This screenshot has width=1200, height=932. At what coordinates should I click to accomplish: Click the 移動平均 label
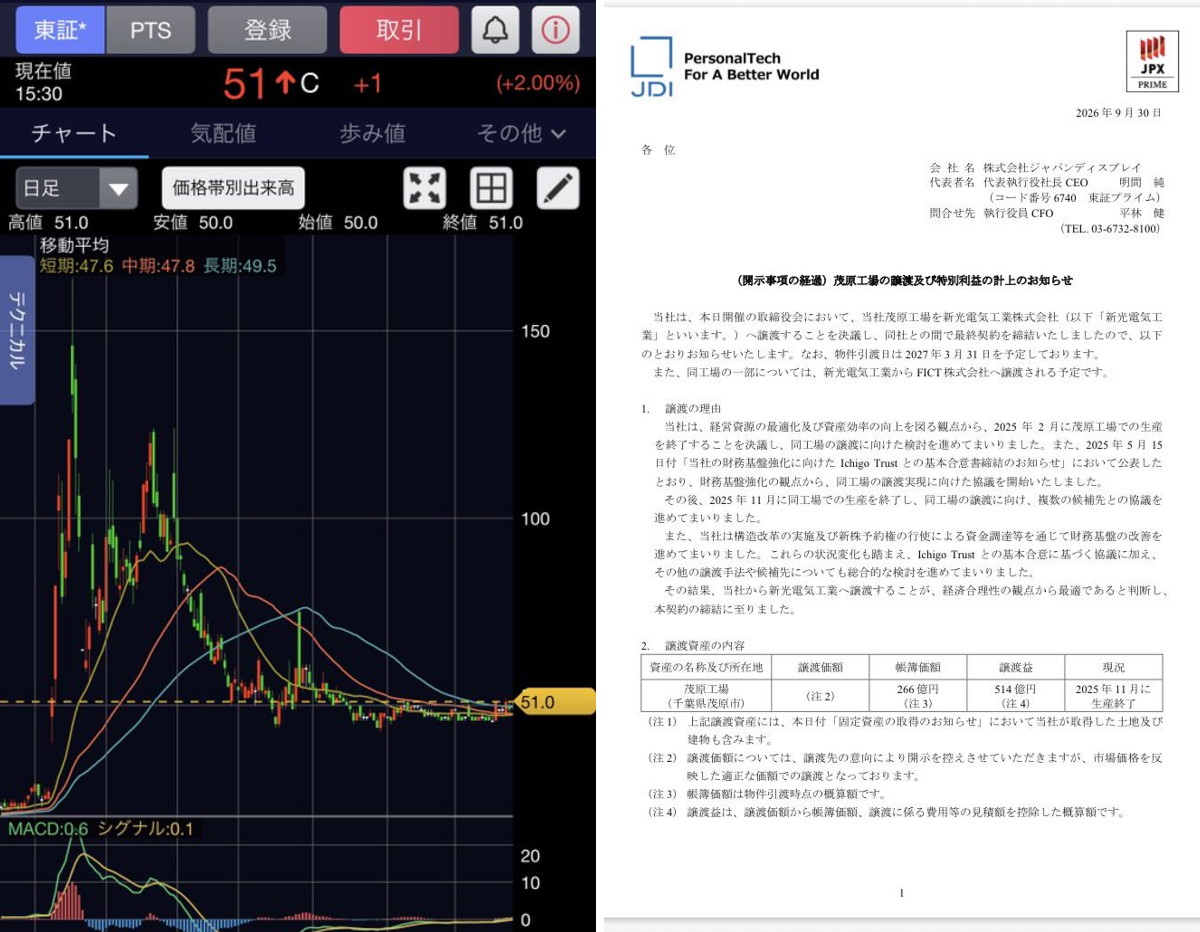tap(74, 245)
